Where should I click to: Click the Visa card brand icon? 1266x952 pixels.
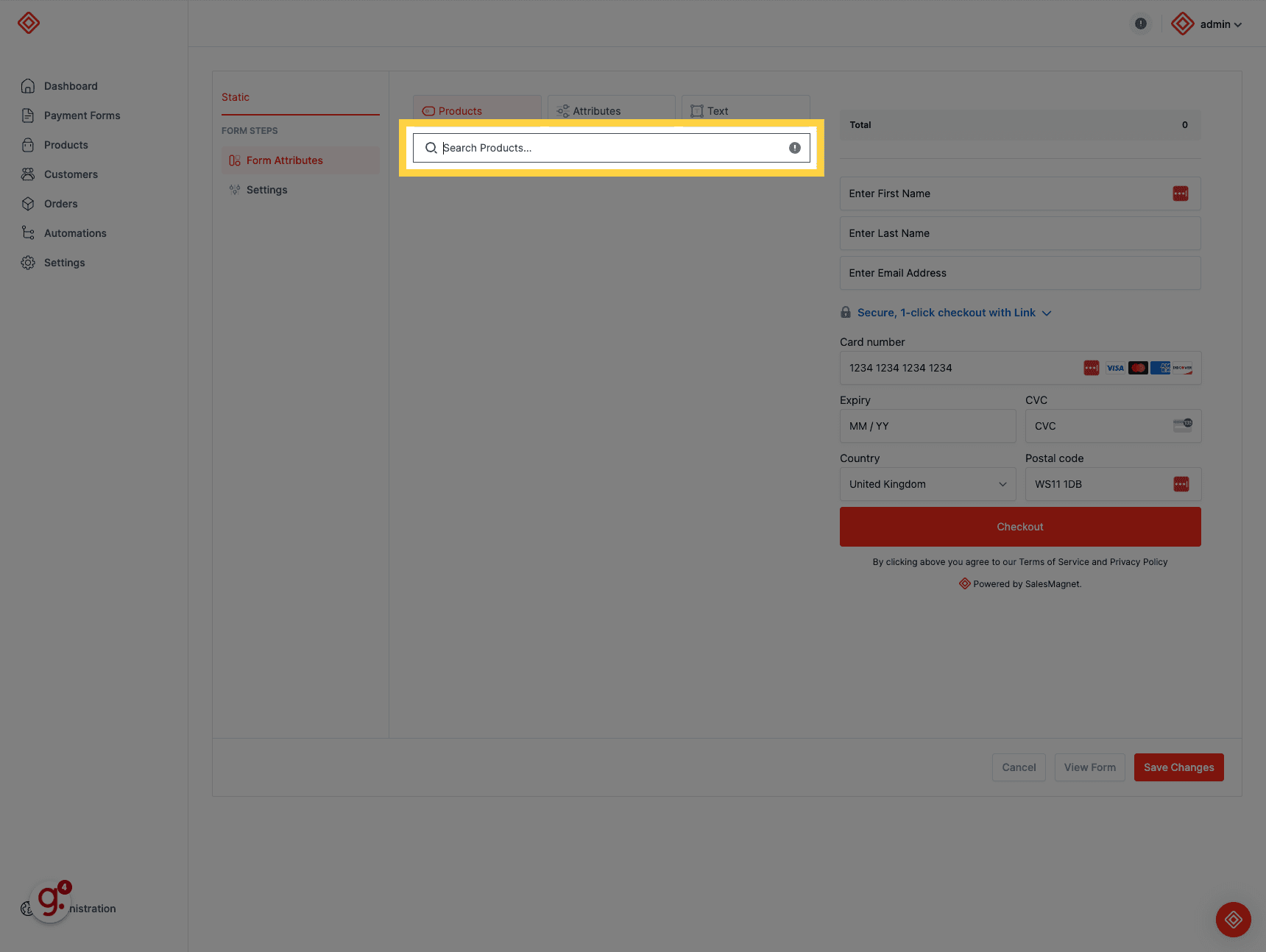click(1116, 368)
